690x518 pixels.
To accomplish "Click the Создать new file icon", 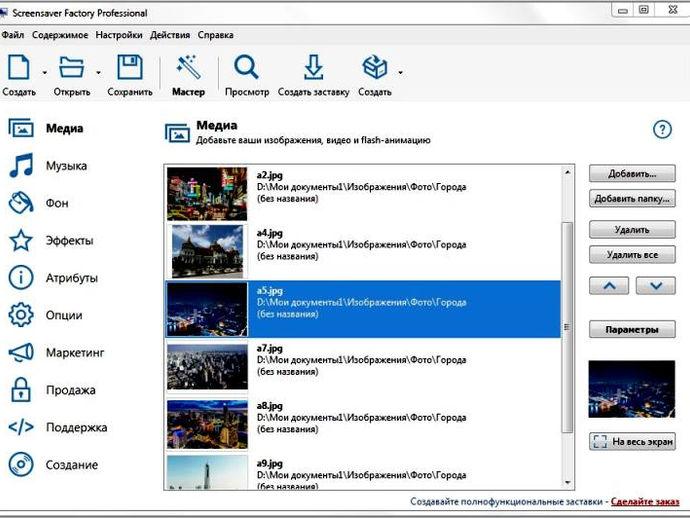I will (x=19, y=67).
